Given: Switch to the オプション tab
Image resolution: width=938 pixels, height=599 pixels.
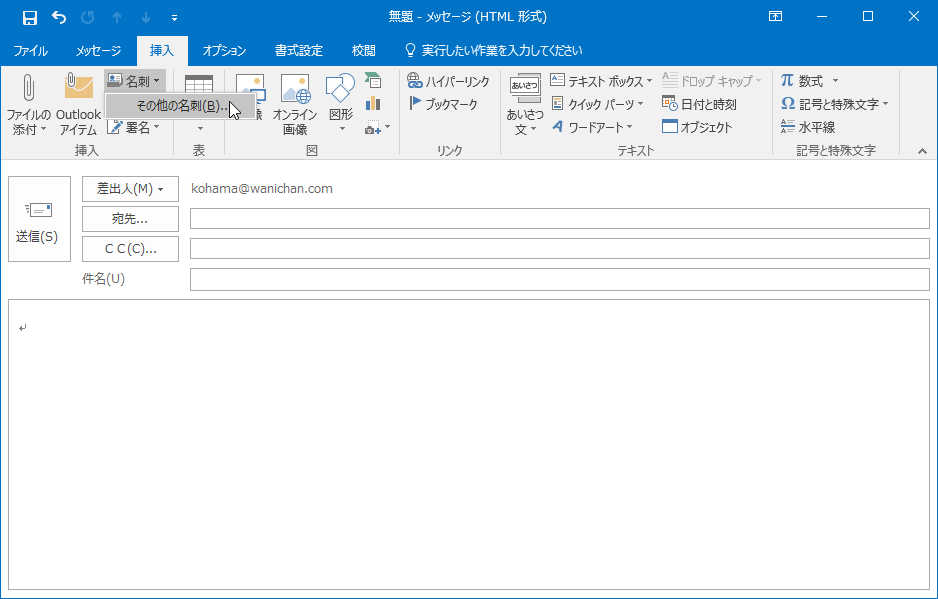Looking at the screenshot, I should (224, 51).
